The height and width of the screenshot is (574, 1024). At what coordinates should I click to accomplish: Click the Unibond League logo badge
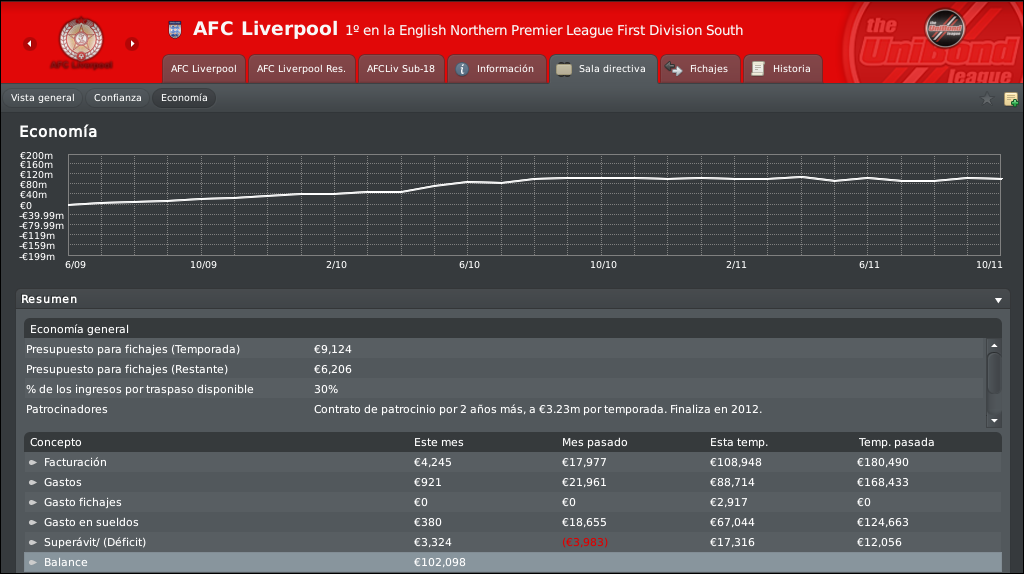point(944,28)
